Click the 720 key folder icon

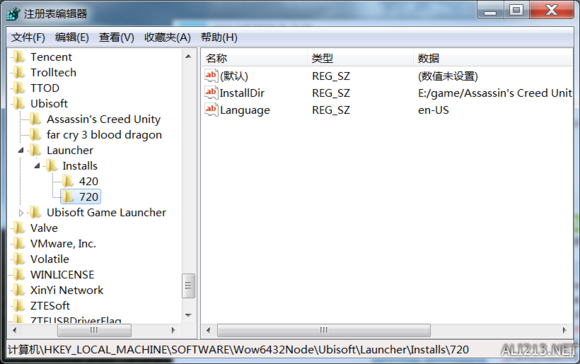pos(67,197)
